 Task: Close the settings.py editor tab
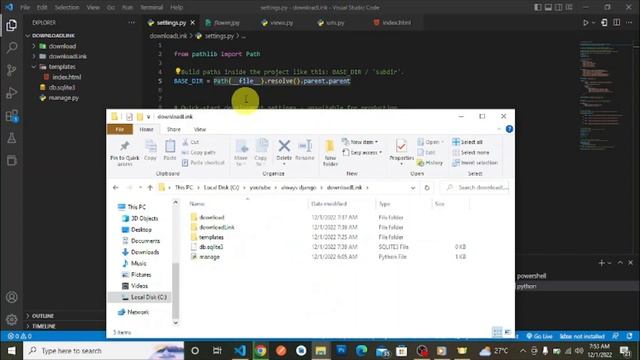click(x=193, y=23)
